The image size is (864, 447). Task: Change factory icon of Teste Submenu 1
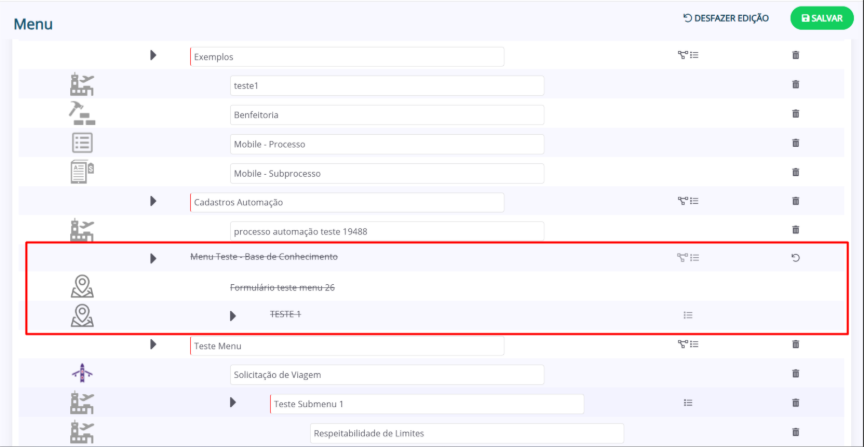tap(82, 403)
